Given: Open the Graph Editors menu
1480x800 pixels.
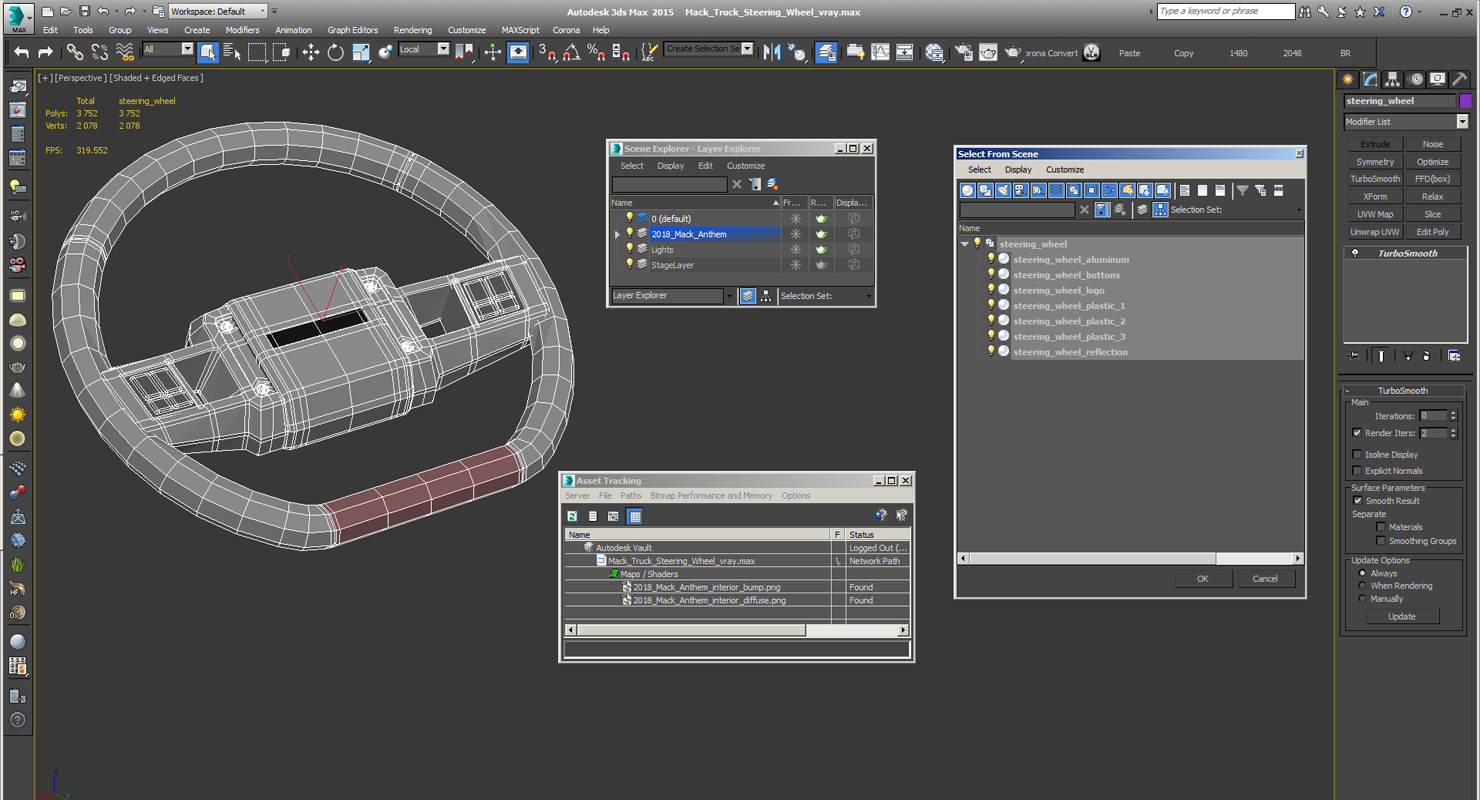Looking at the screenshot, I should pyautogui.click(x=353, y=30).
